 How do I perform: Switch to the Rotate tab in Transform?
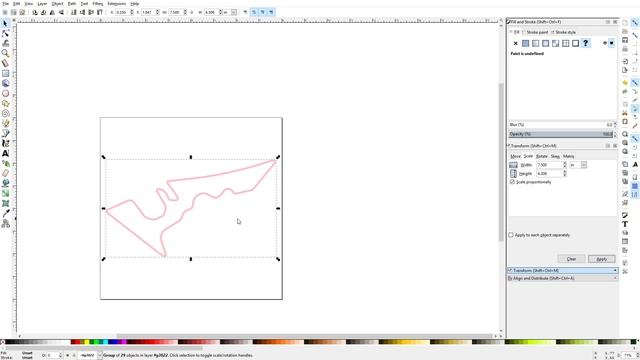click(x=542, y=156)
